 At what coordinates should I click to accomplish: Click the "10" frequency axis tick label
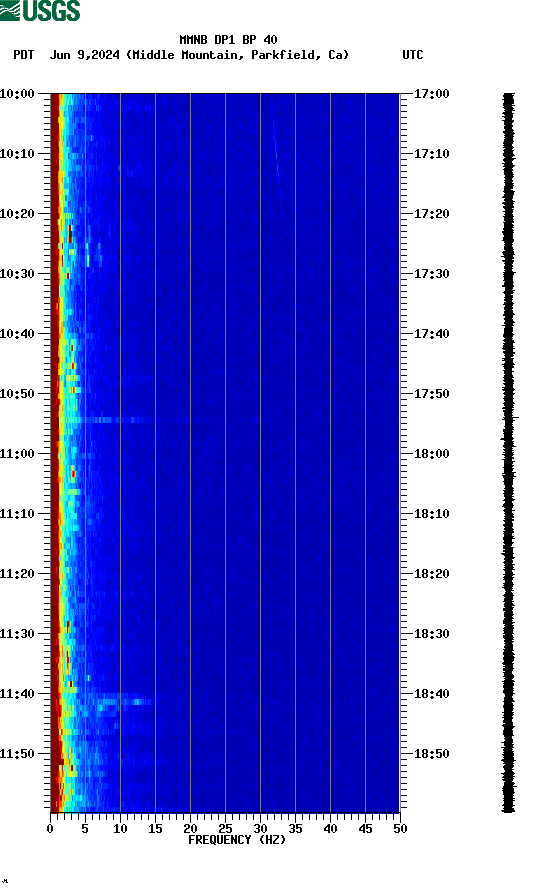[x=120, y=829]
